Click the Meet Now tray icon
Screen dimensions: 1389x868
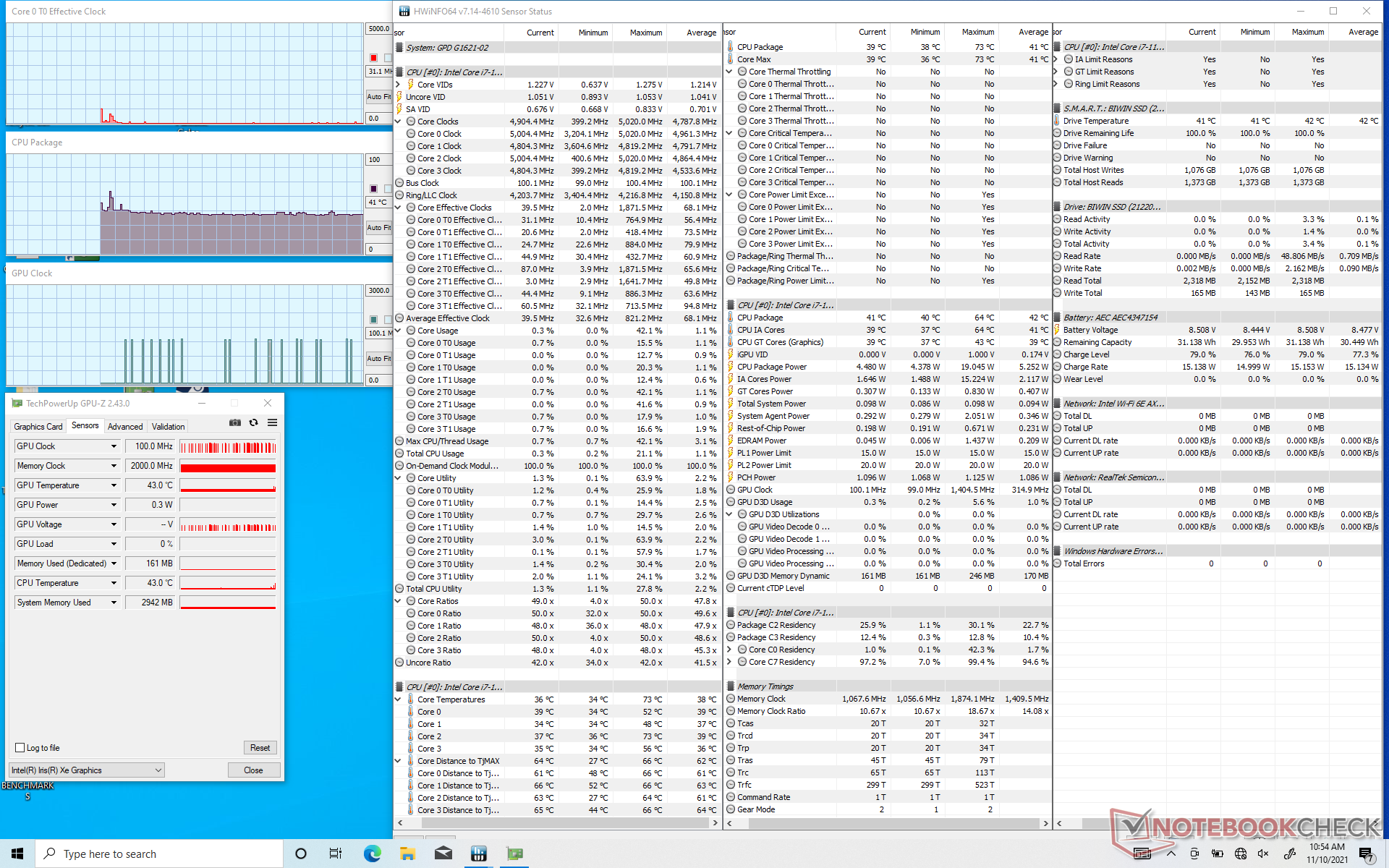pos(1194,854)
